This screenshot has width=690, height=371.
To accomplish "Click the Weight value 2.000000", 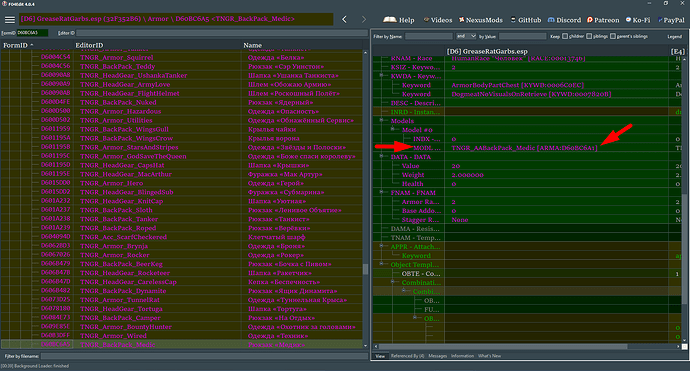I will coord(467,175).
